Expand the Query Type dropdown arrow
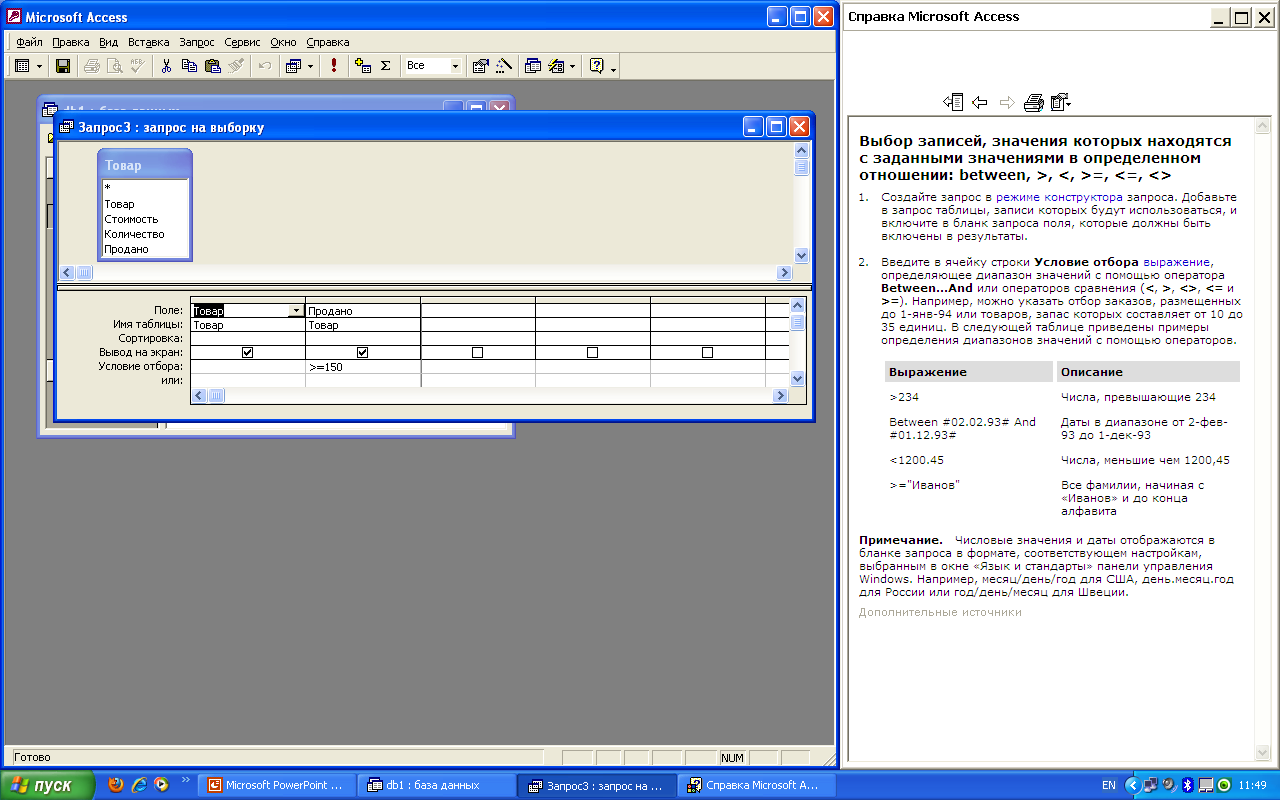 [310, 66]
